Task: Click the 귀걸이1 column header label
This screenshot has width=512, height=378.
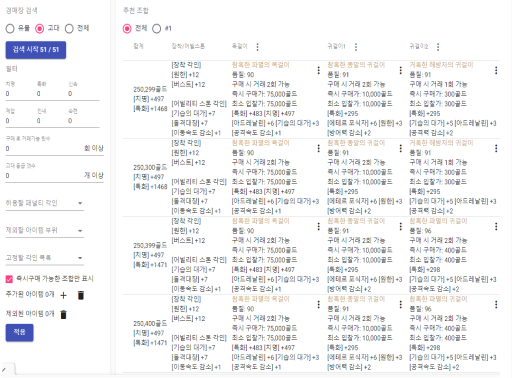Action: click(336, 46)
